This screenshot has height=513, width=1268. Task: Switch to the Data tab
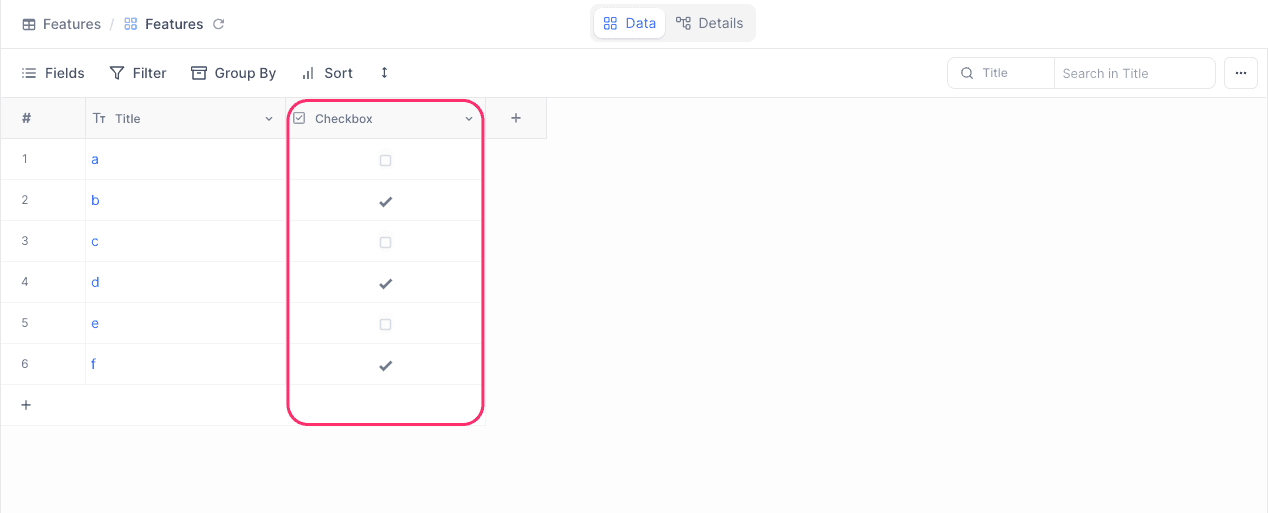630,23
